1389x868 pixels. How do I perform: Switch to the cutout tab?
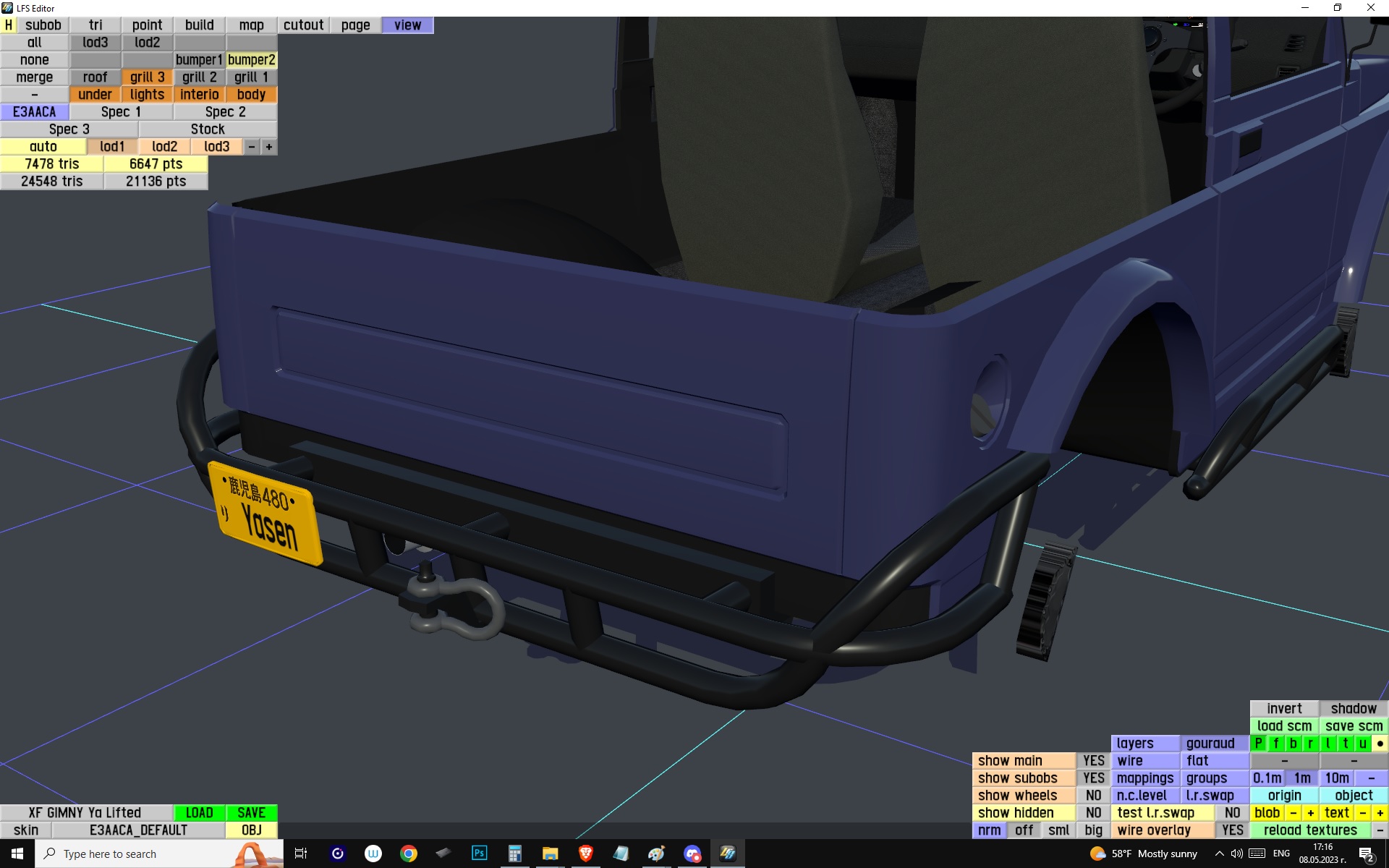303,25
